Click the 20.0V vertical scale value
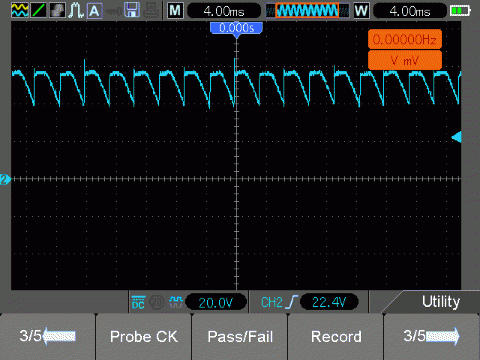The height and width of the screenshot is (360, 480). [x=216, y=303]
